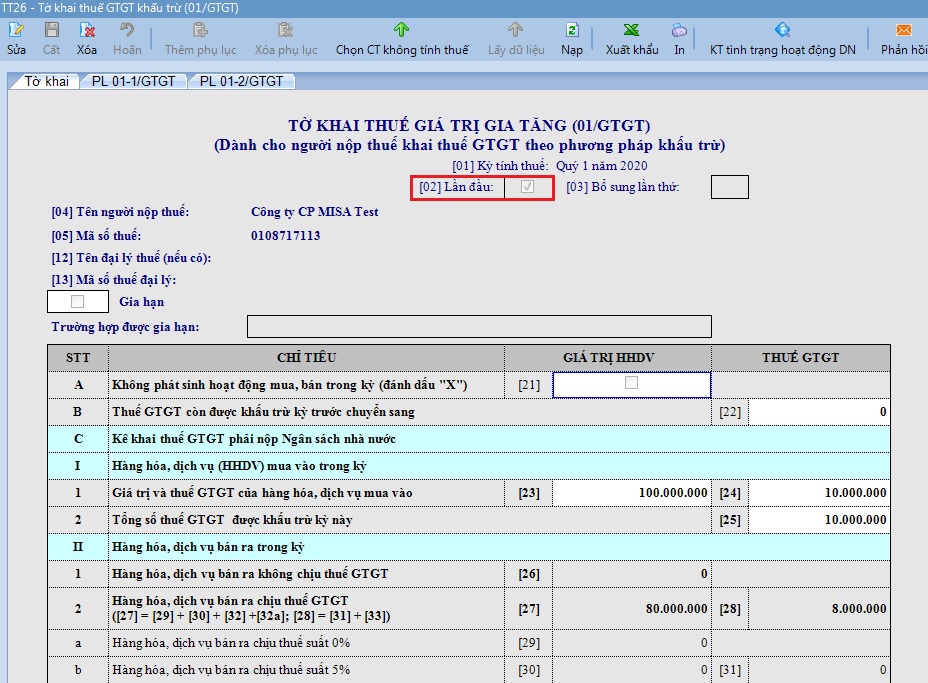Screen dimensions: 928x683
Task: Click KT tình trạng hoạt động DN icon
Action: (782, 30)
